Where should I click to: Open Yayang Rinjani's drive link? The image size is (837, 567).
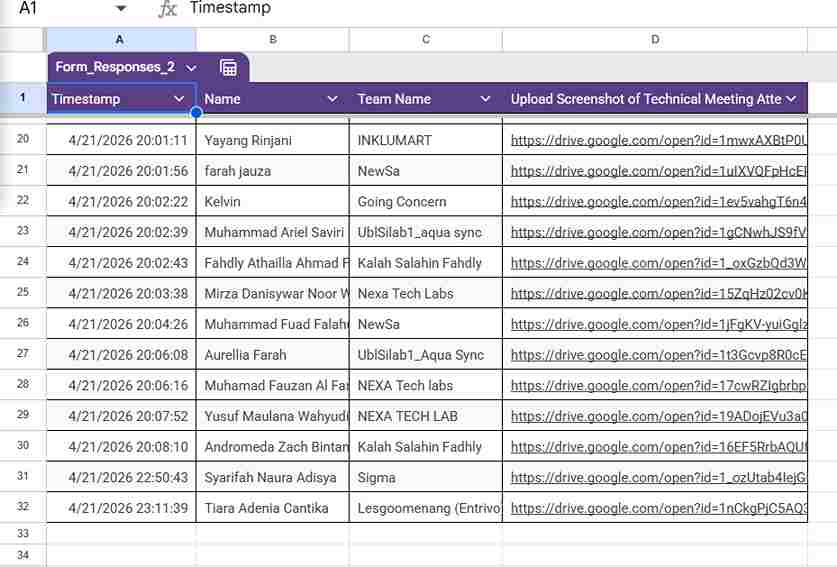[659, 140]
